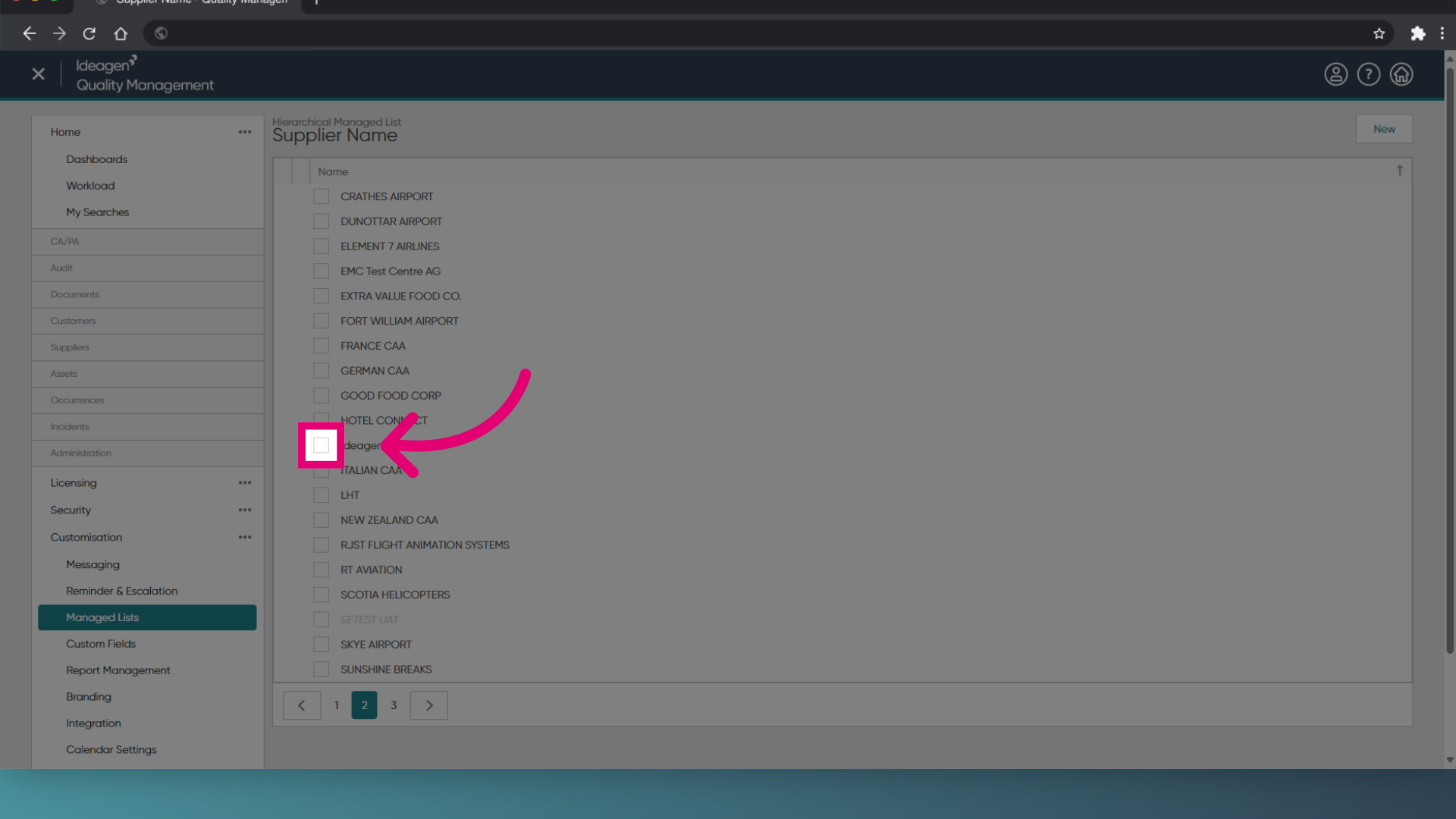
Task: Jump to page 1 of the list
Action: coord(337,705)
